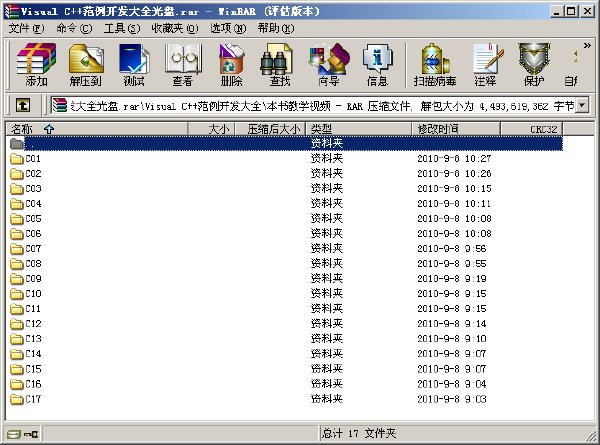
Task: Open the Favorites (收藏夹) menu
Action: pyautogui.click(x=175, y=29)
